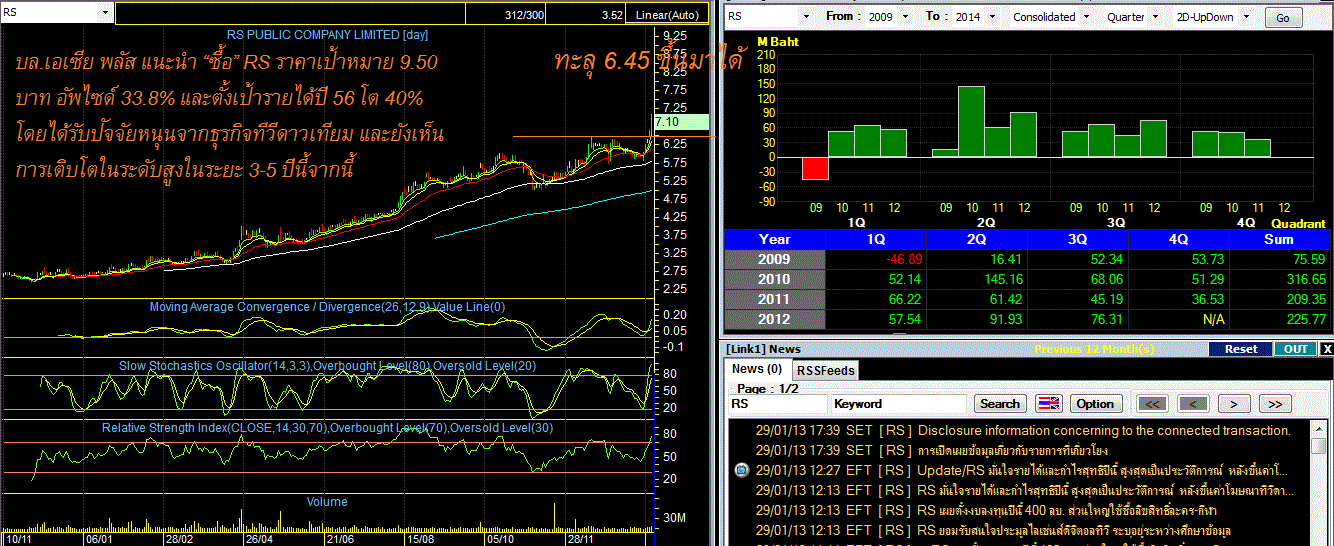Close the Link1 News panel with X
This screenshot has height=546, width=1334.
pos(1327,349)
